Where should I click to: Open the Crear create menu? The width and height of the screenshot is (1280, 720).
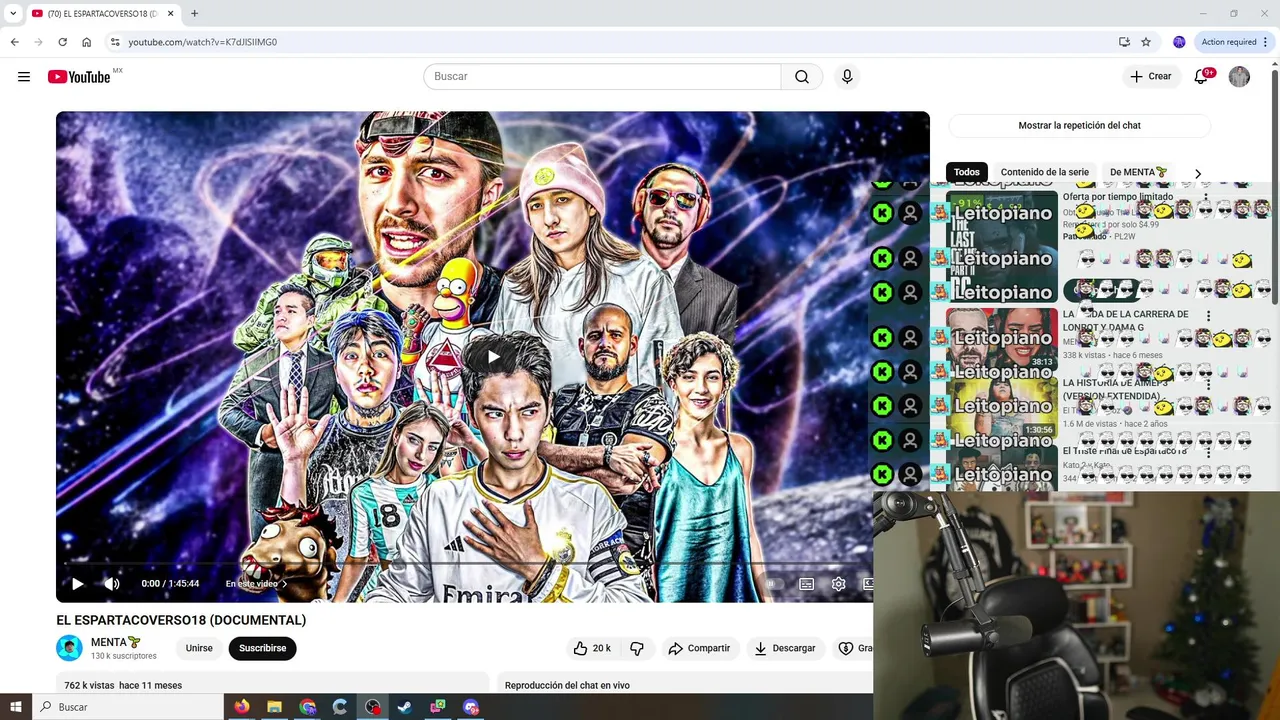[x=1150, y=77]
